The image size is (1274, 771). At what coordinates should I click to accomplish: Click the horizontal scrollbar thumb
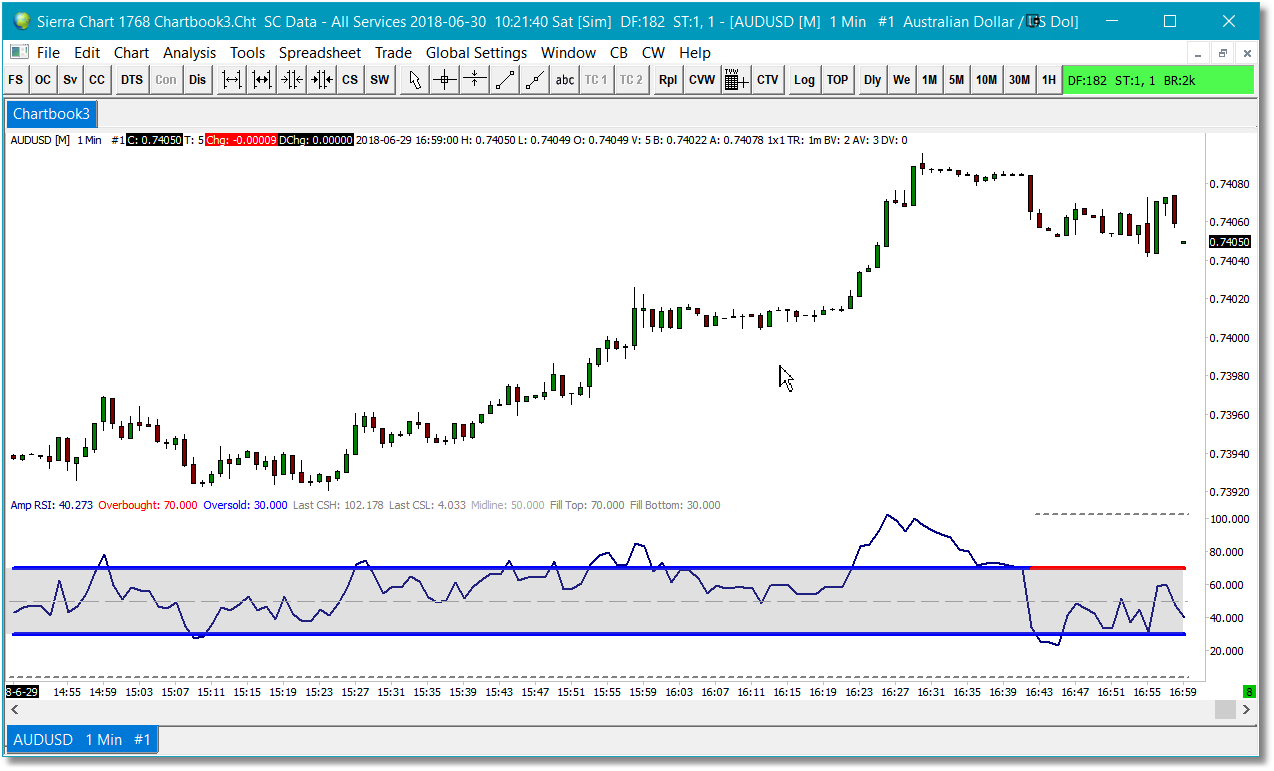point(1225,709)
